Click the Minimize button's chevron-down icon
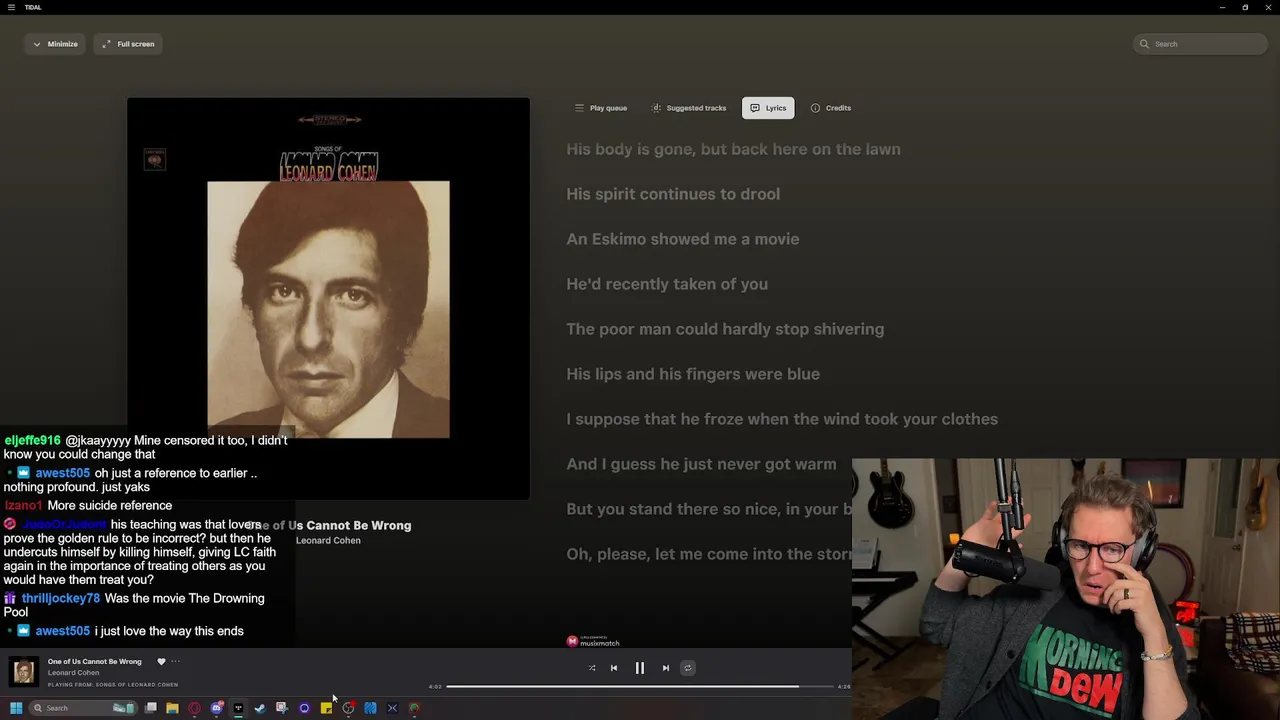The height and width of the screenshot is (720, 1280). coord(37,44)
